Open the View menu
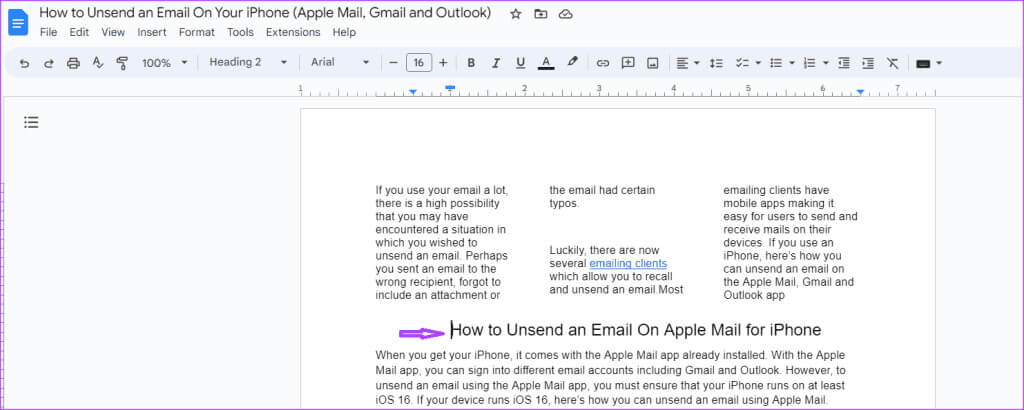 point(113,32)
